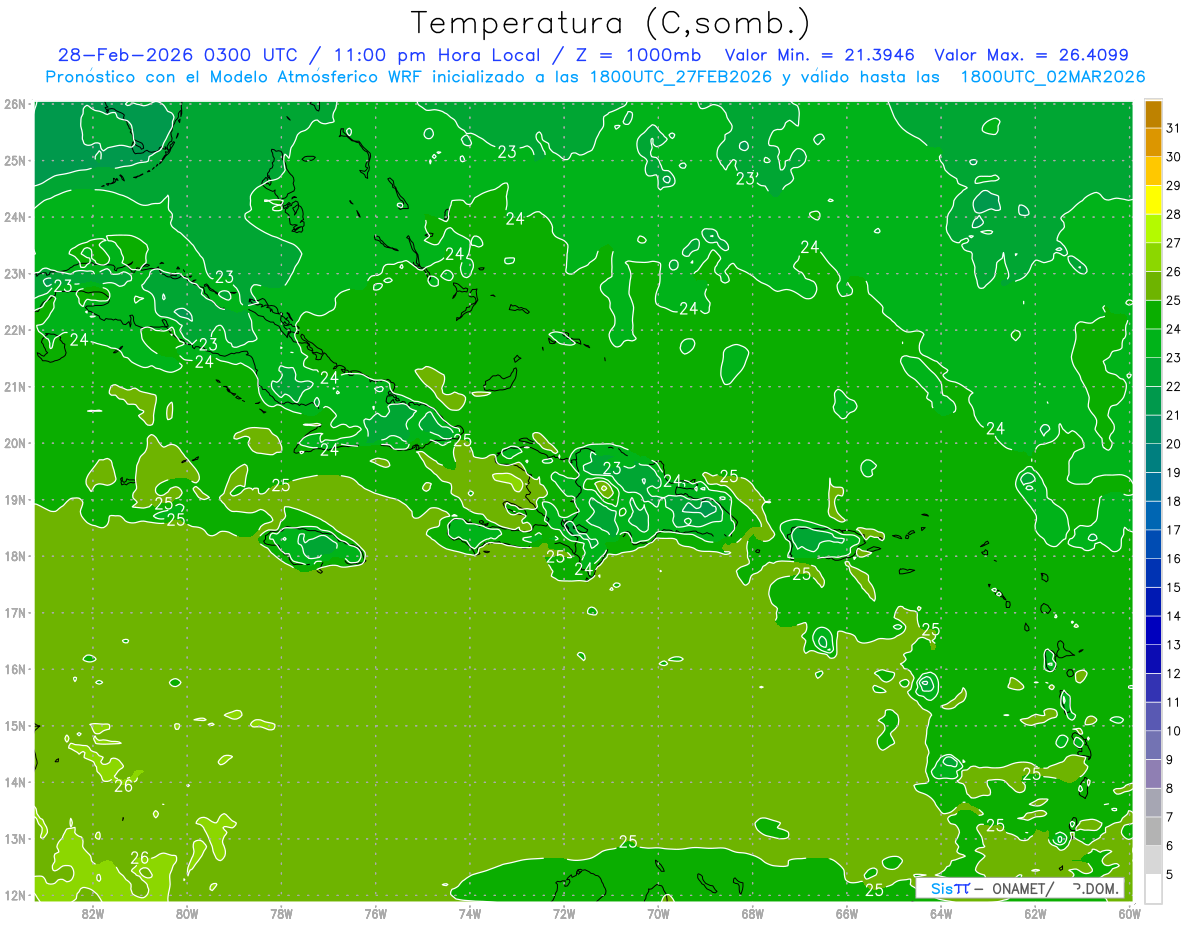Screen dimensions: 1200x927
Task: Click the "19N" latitude axis label
Action: 15,499
